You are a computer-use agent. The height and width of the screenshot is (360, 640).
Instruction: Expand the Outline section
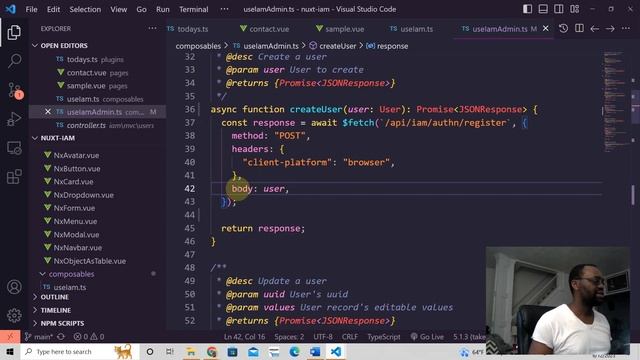tap(55, 297)
